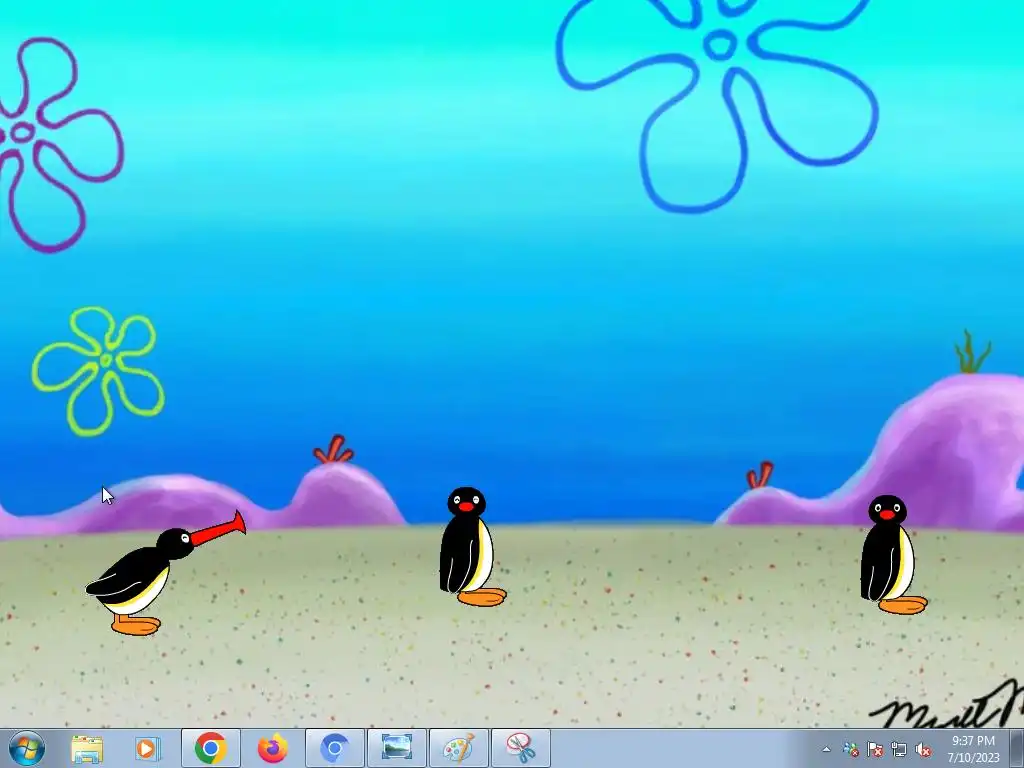Viewport: 1024px width, 768px height.
Task: Open the Paint taskbar button
Action: [458, 748]
